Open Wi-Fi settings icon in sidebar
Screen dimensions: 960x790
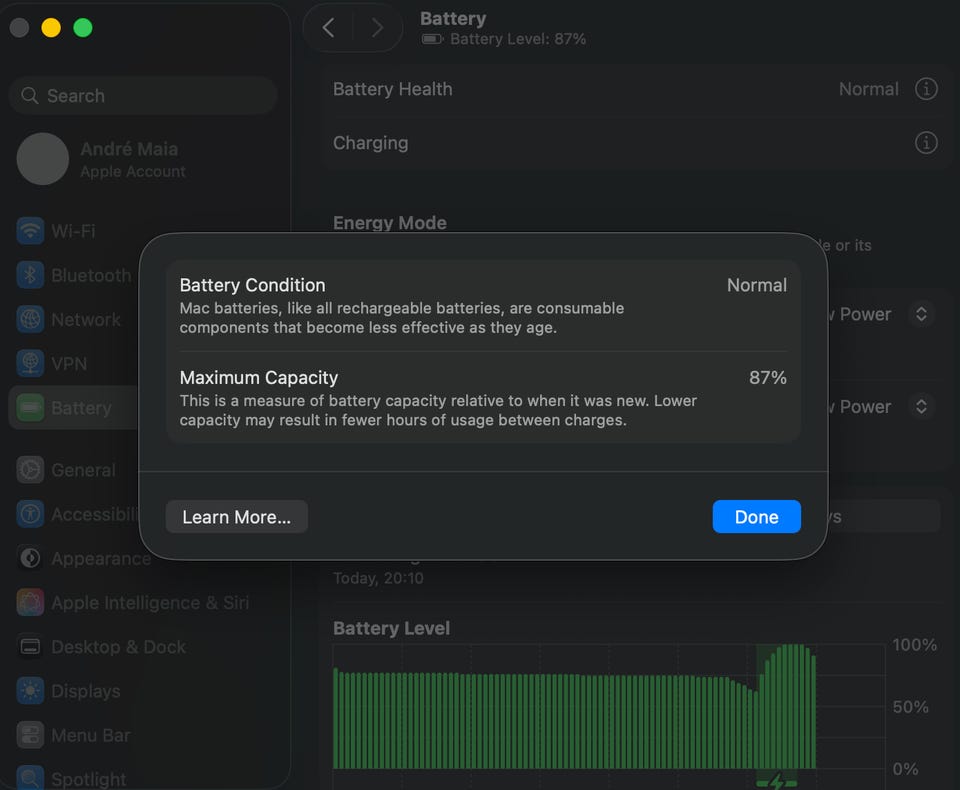click(x=30, y=231)
